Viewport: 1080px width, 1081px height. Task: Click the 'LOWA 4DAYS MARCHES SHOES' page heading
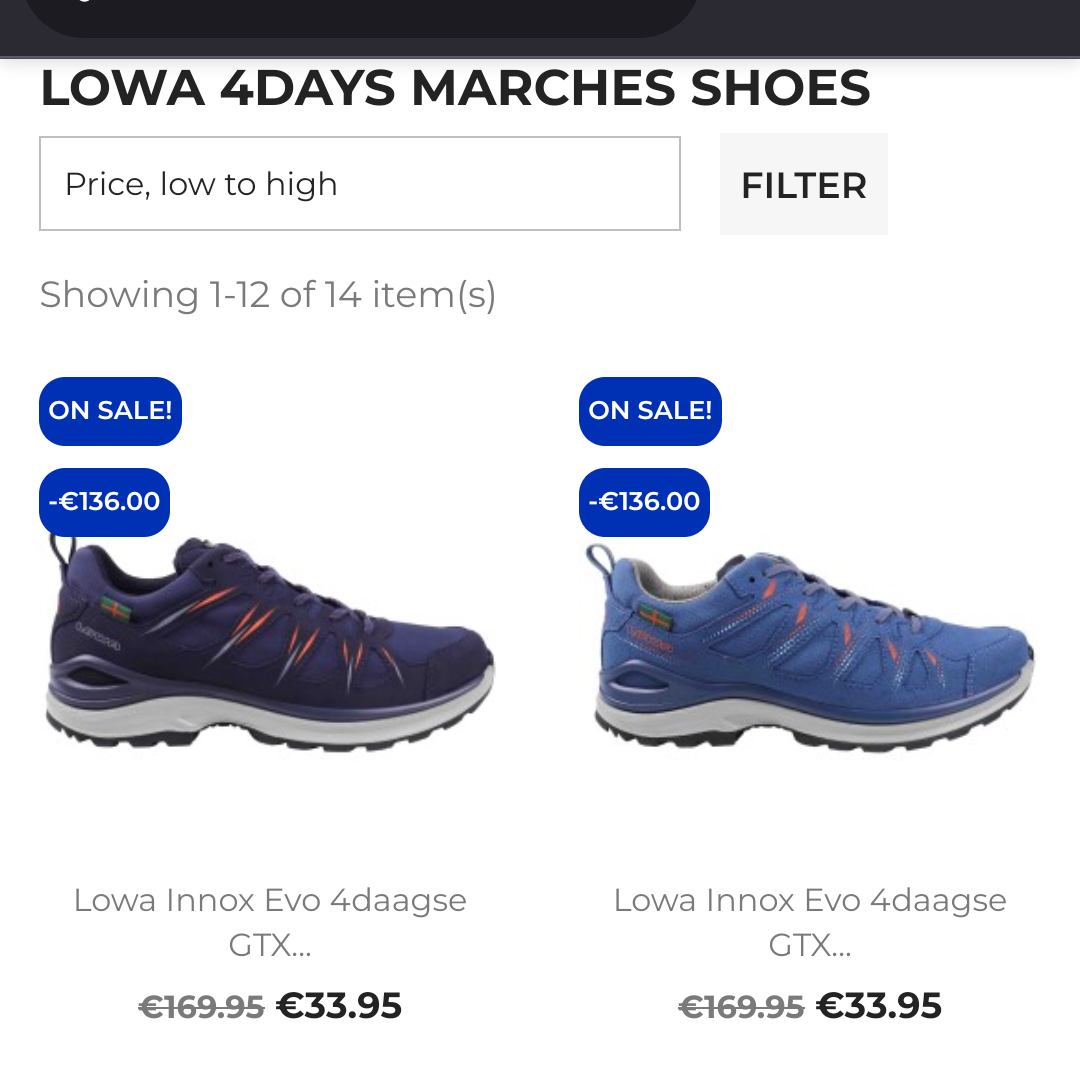pyautogui.click(x=455, y=89)
